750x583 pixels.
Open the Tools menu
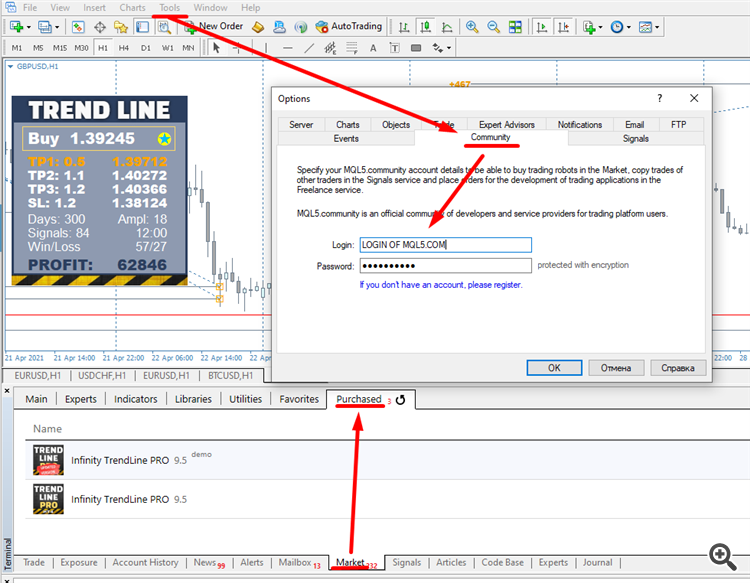[x=169, y=8]
